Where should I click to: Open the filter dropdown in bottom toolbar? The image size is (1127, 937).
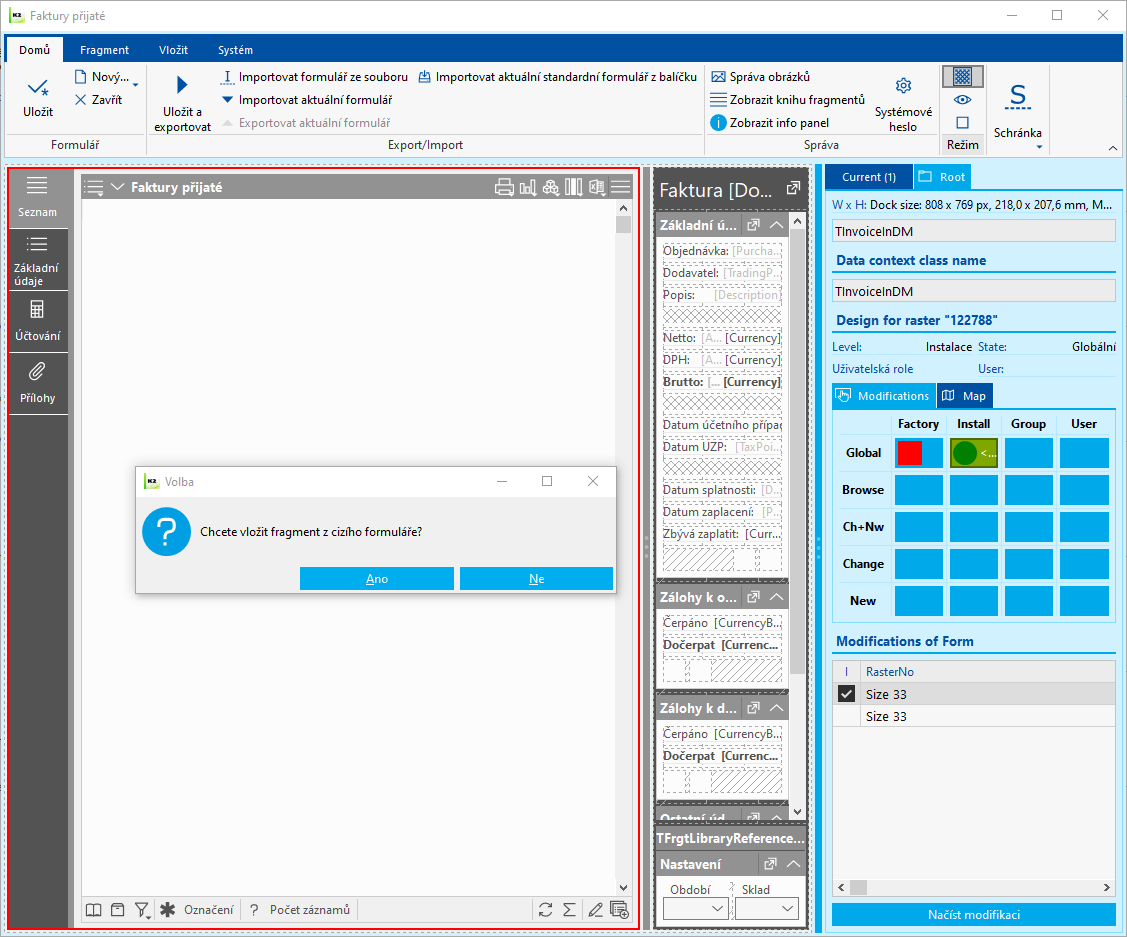(x=143, y=910)
